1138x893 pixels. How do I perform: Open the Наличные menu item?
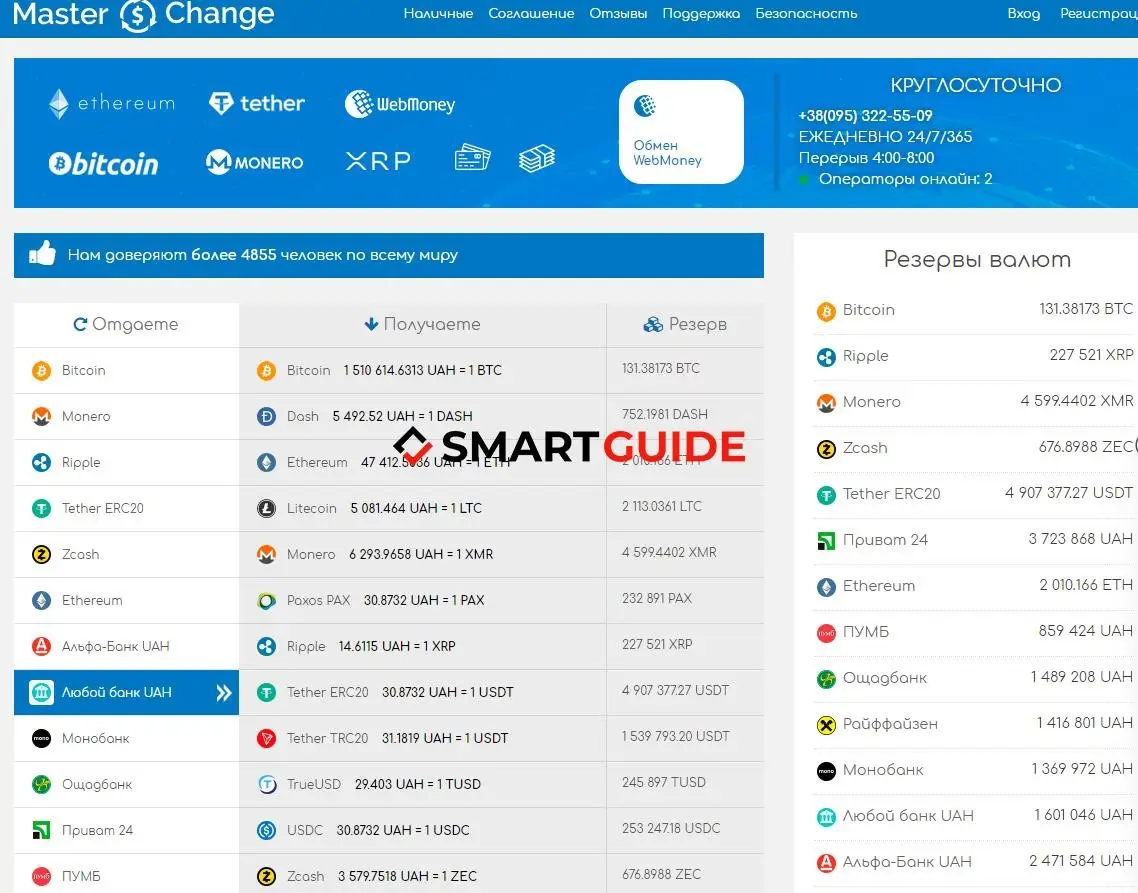coord(438,14)
